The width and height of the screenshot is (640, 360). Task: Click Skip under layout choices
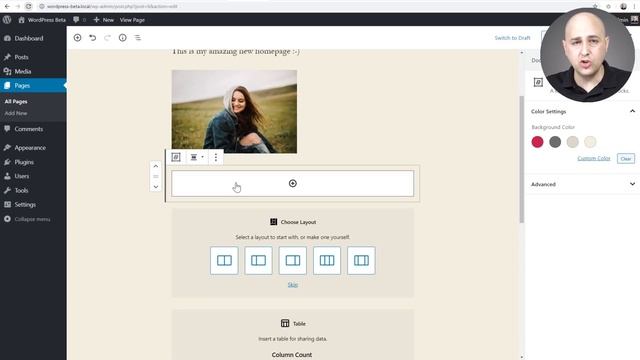pyautogui.click(x=293, y=285)
